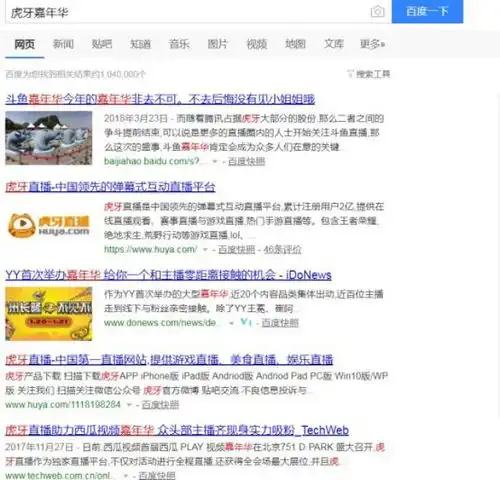
Task: Expand dropdown arrow beside baijiahao.baidu.com URL
Action: click(x=215, y=162)
